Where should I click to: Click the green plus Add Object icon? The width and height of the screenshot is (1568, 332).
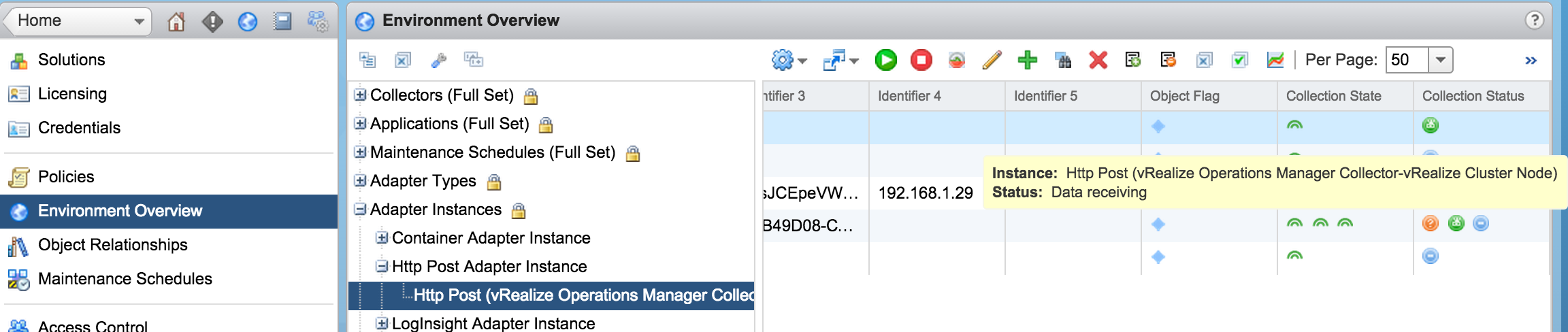(x=1027, y=60)
